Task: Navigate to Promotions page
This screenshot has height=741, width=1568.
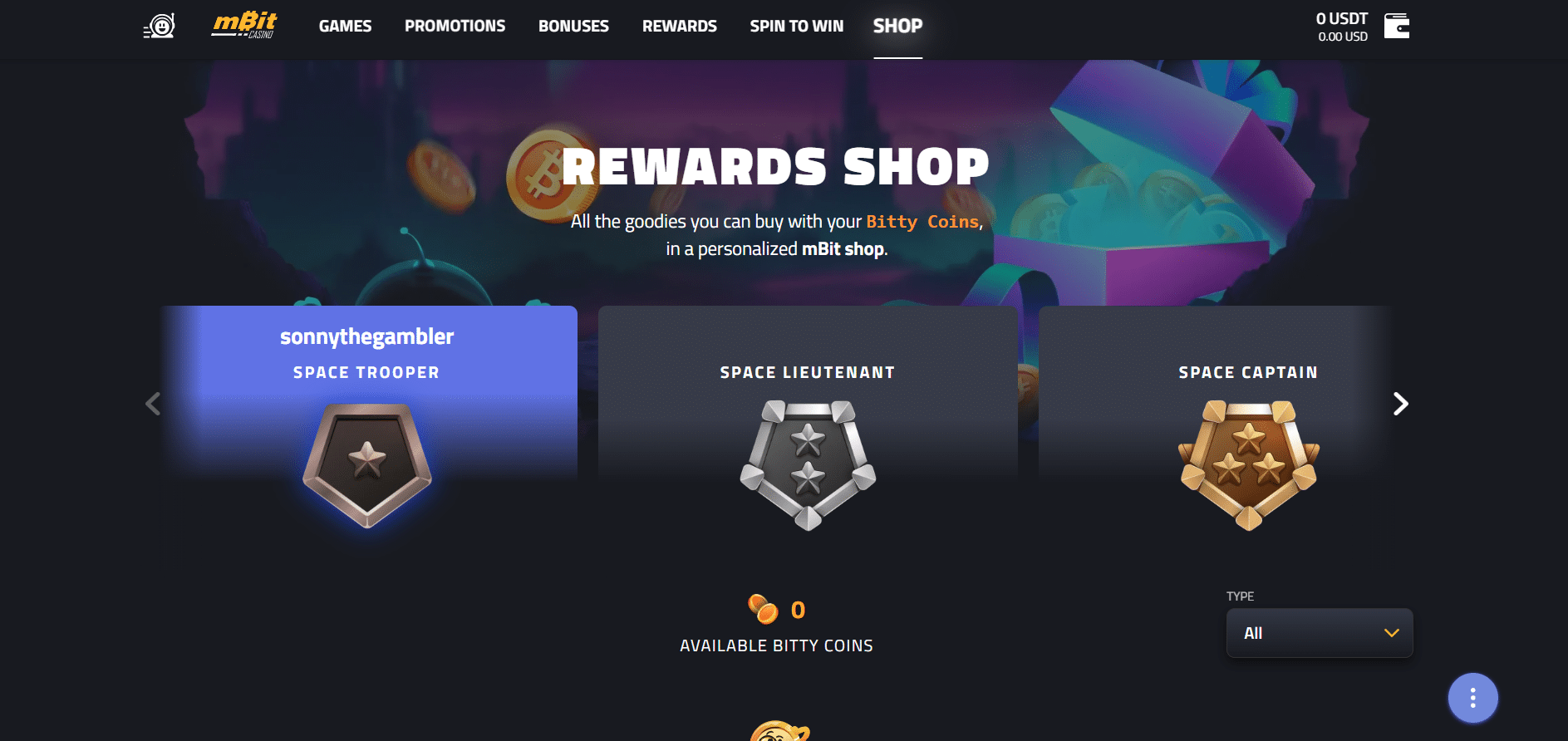Action: [455, 26]
